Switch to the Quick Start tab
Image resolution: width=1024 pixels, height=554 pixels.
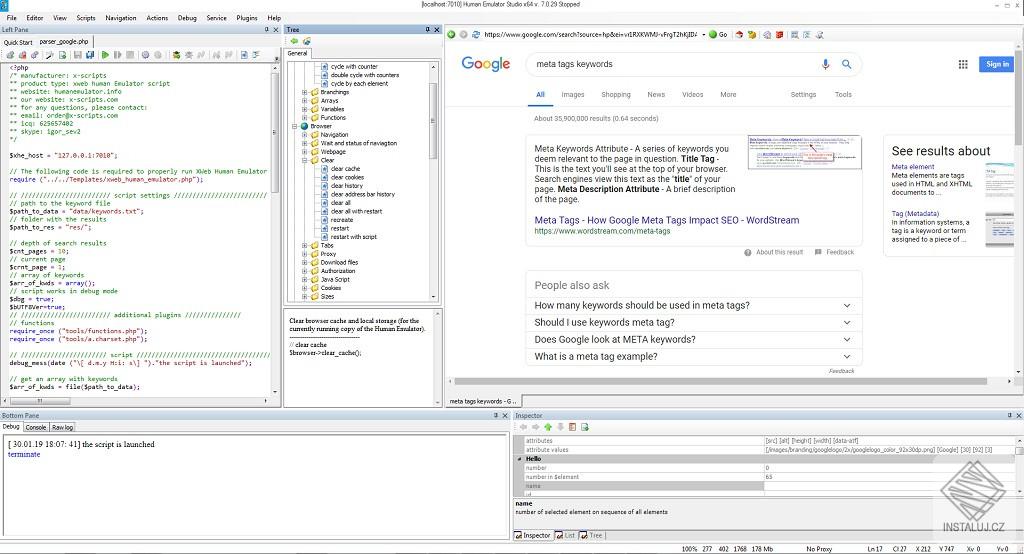click(x=18, y=42)
